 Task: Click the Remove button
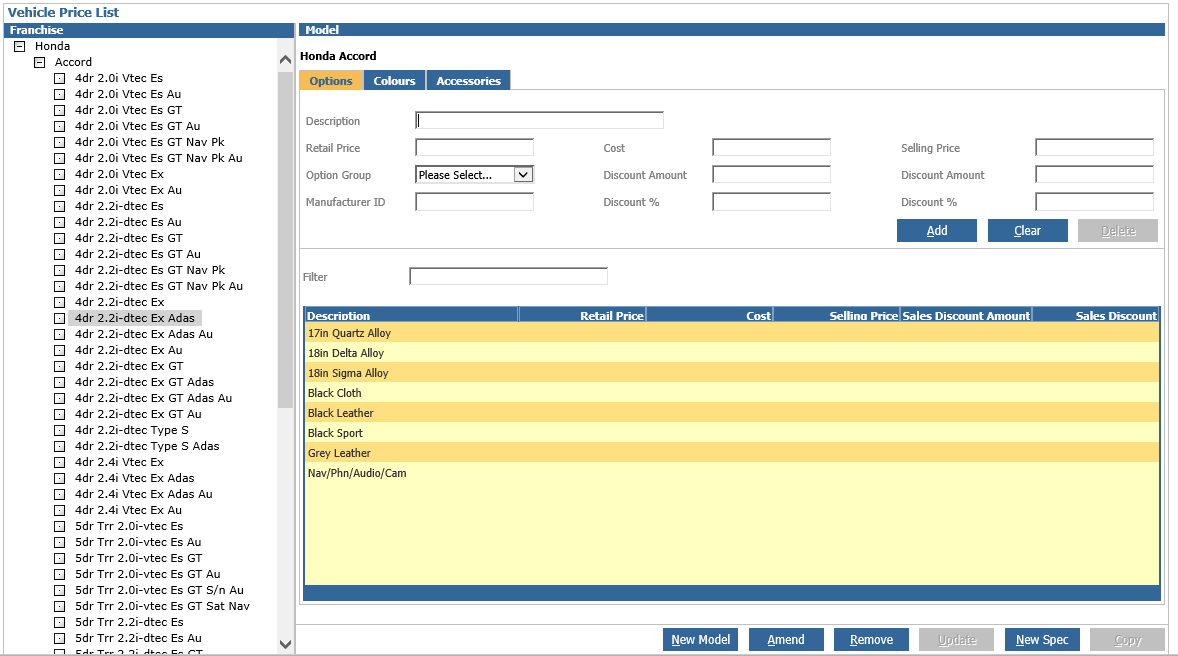click(871, 639)
